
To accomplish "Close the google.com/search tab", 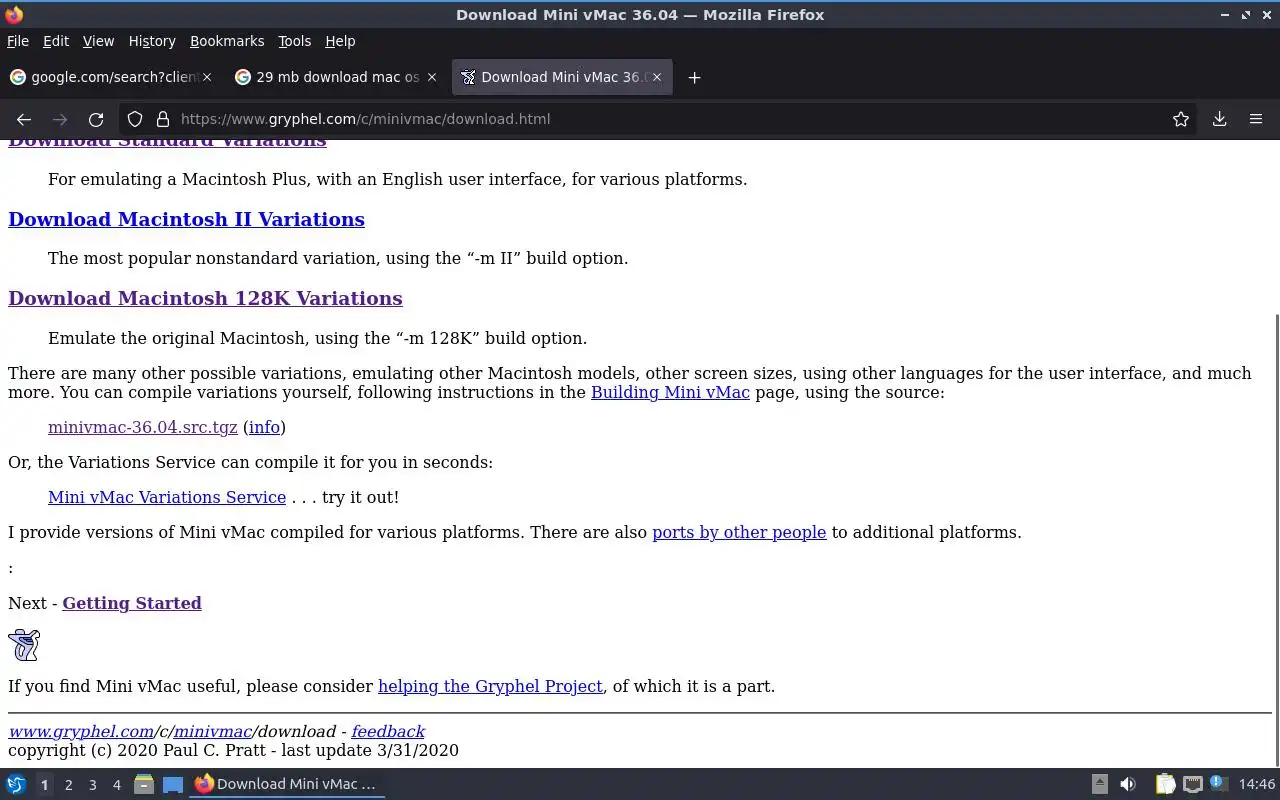I will pyautogui.click(x=207, y=77).
